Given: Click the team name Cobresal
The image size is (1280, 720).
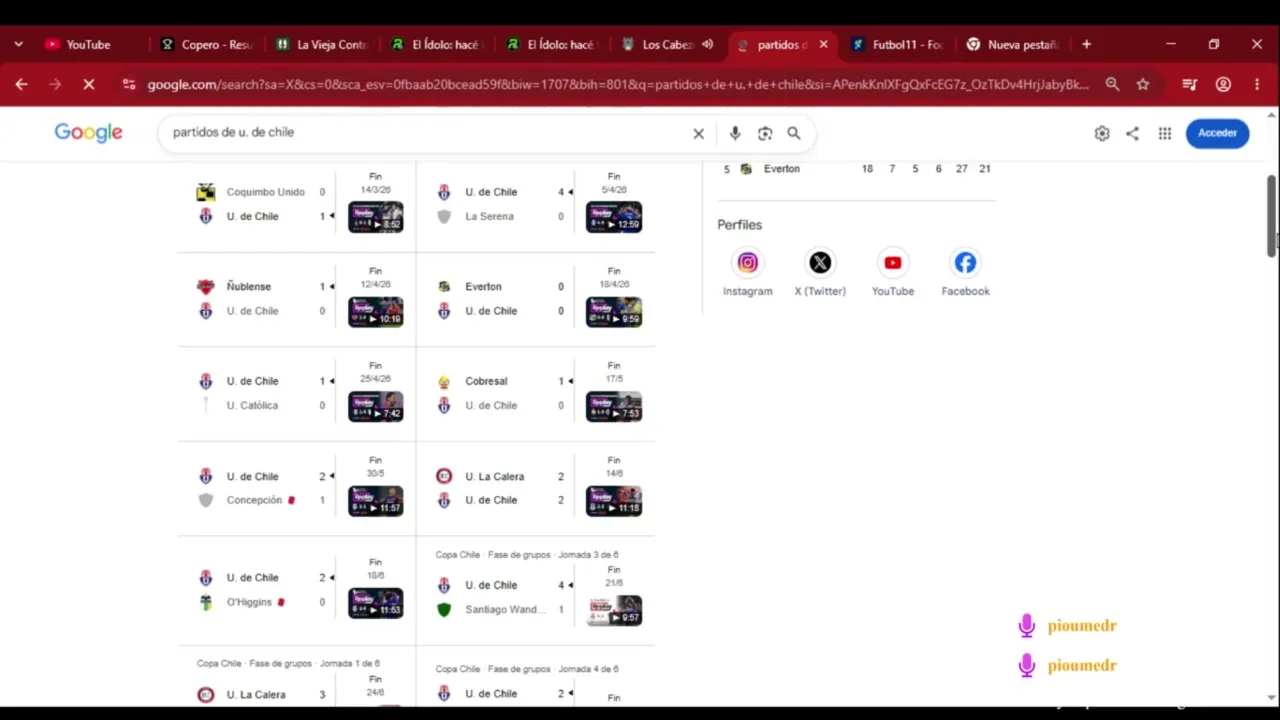Looking at the screenshot, I should 486,381.
